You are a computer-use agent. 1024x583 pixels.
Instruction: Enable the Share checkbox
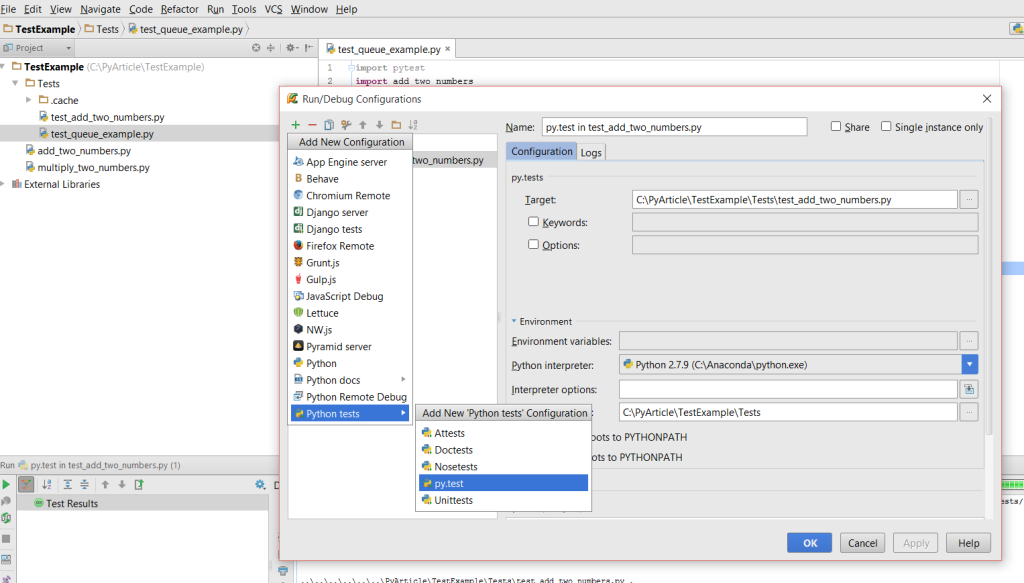pyautogui.click(x=836, y=127)
